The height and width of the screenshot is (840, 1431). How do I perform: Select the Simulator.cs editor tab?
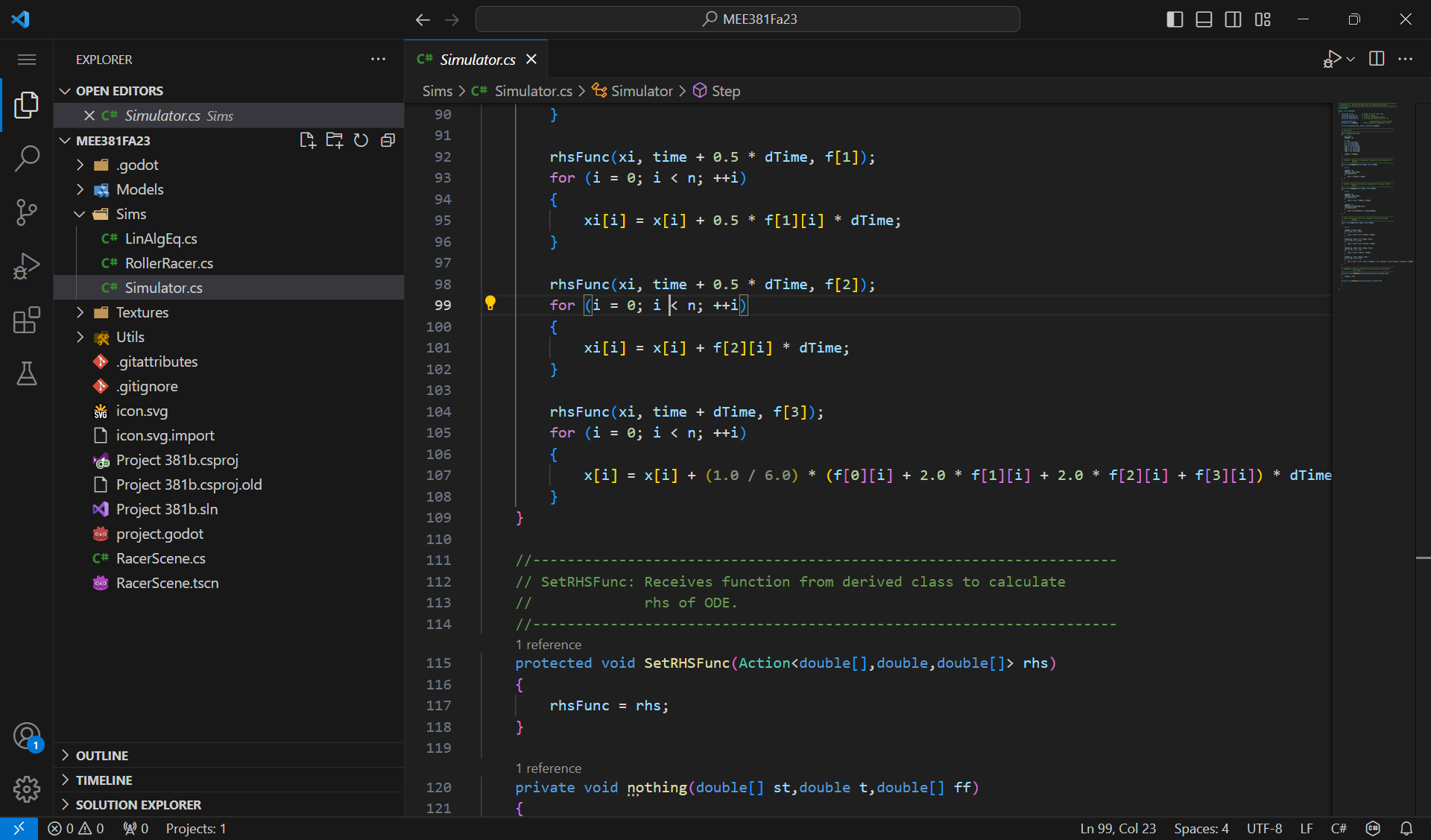click(x=477, y=59)
